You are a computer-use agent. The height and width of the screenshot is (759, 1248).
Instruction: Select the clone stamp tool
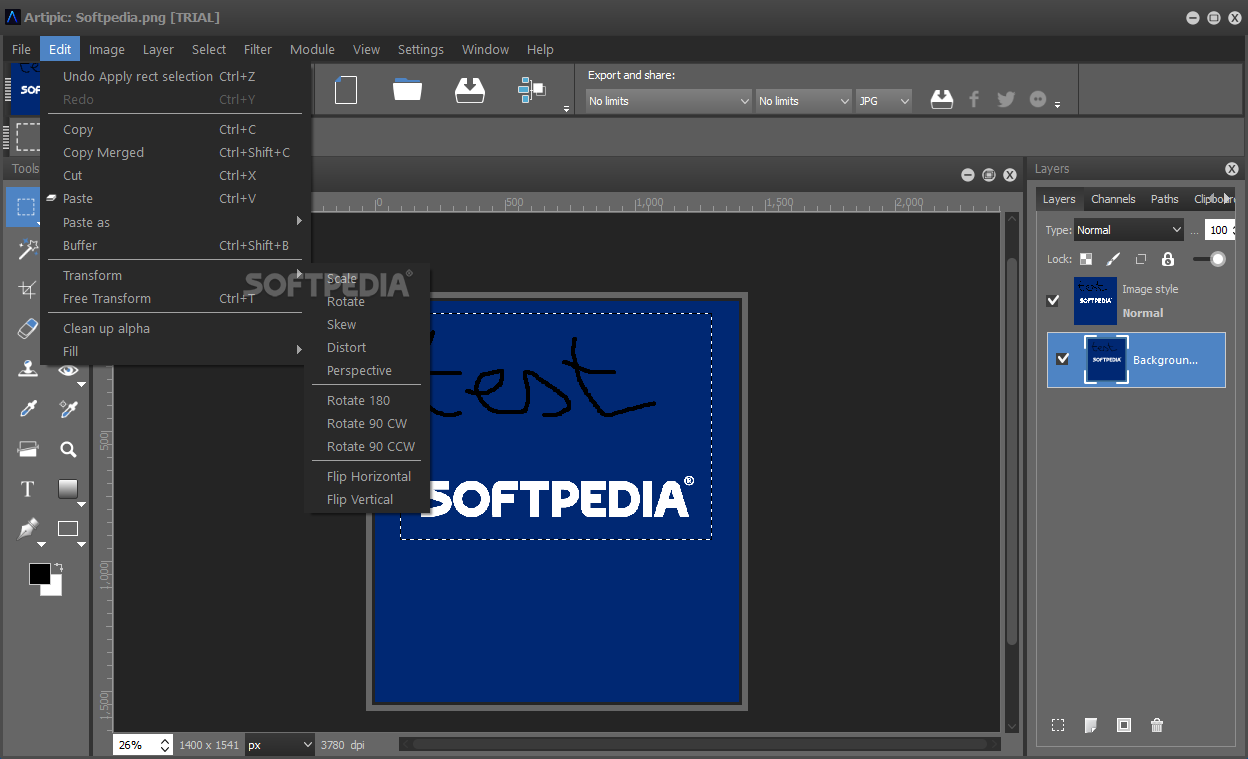(27, 369)
